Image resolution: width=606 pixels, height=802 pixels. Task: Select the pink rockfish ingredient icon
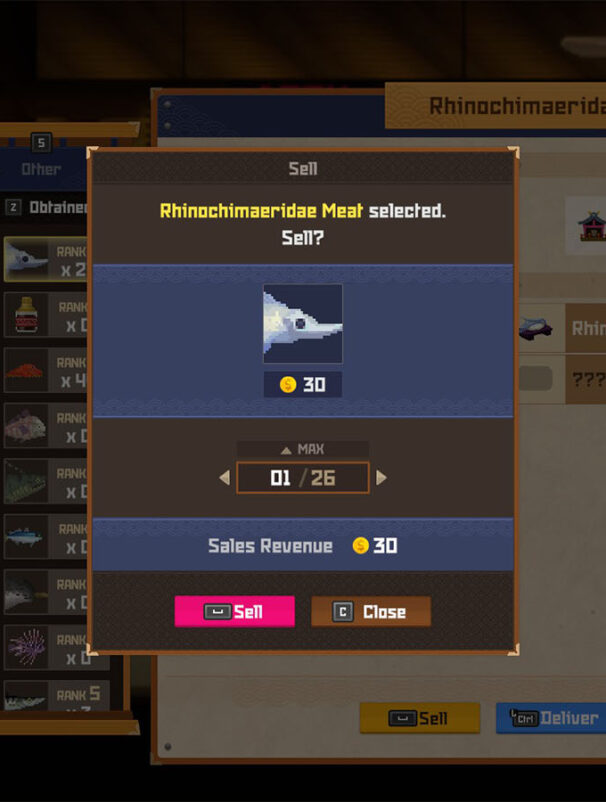(26, 426)
